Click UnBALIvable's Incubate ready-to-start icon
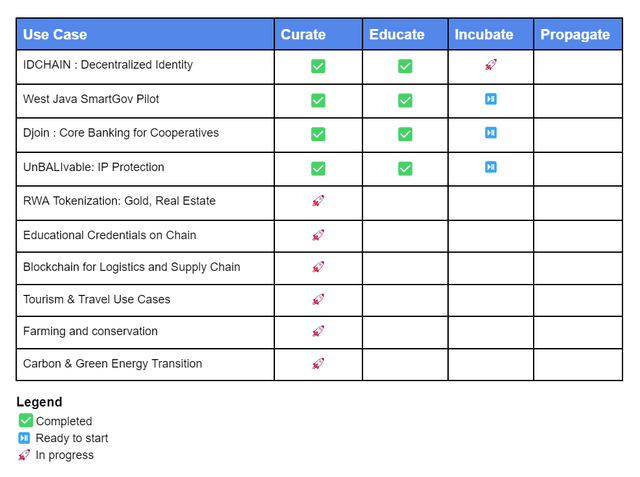The height and width of the screenshot is (477, 640). point(491,167)
